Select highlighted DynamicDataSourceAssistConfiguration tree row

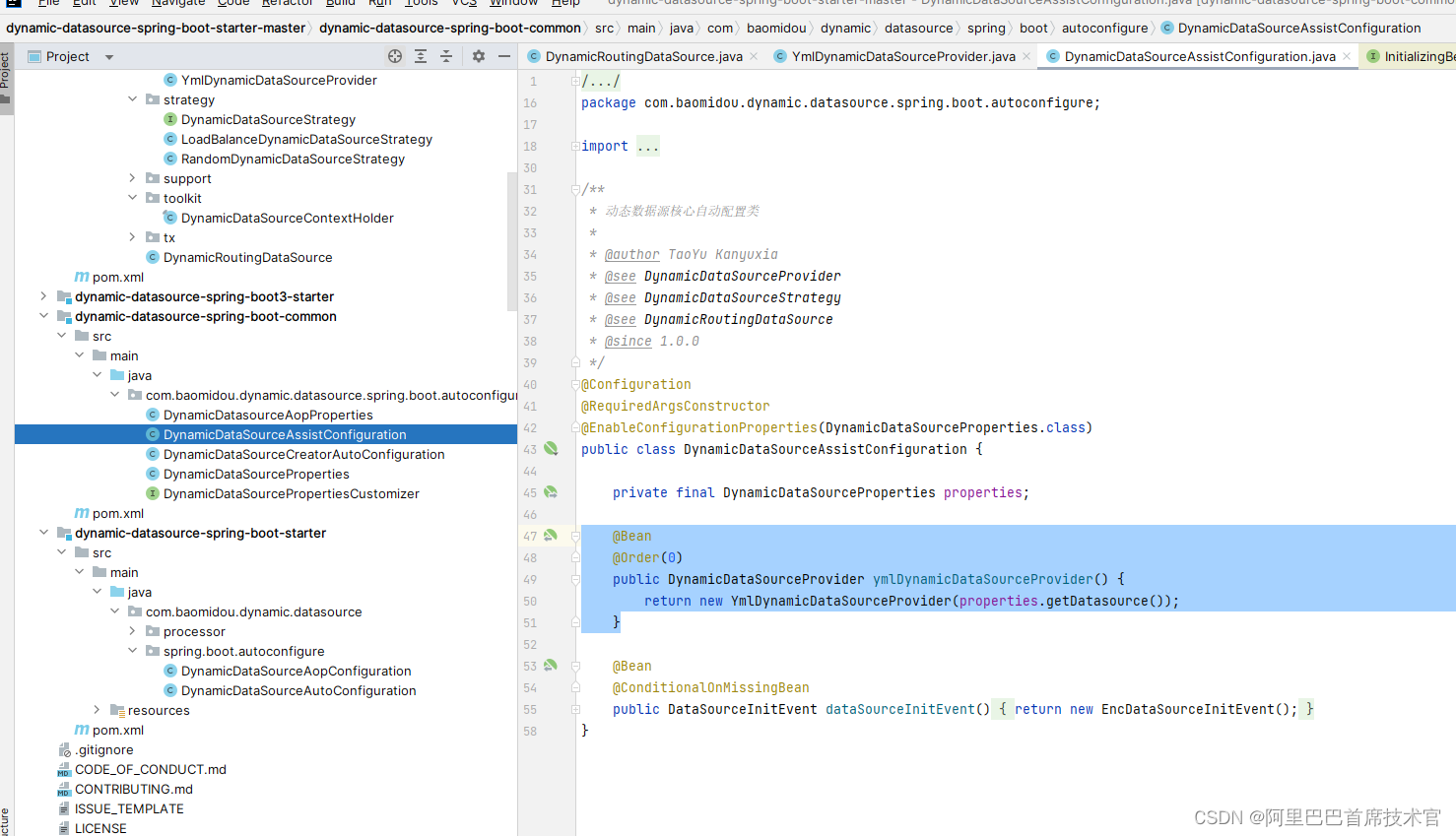(266, 434)
